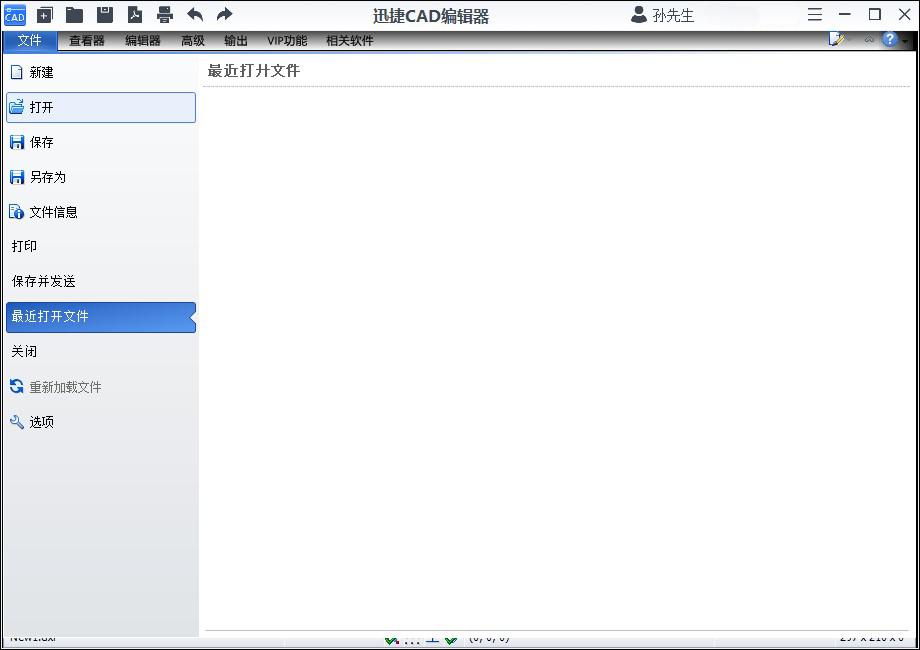920x650 pixels.
Task: Expand the dropdown arrow beside the help icon
Action: coord(905,40)
